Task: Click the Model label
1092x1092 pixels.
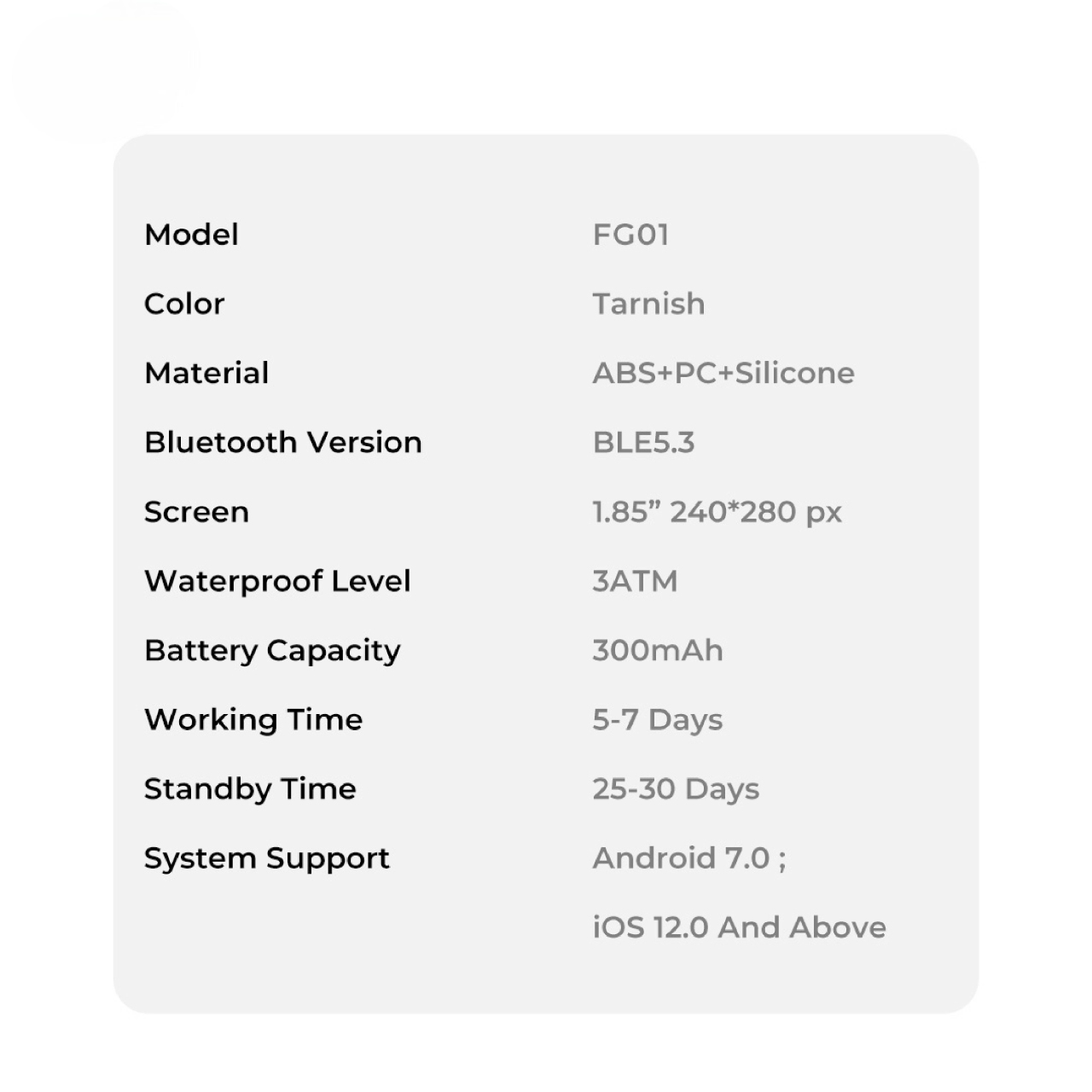Action: (191, 235)
